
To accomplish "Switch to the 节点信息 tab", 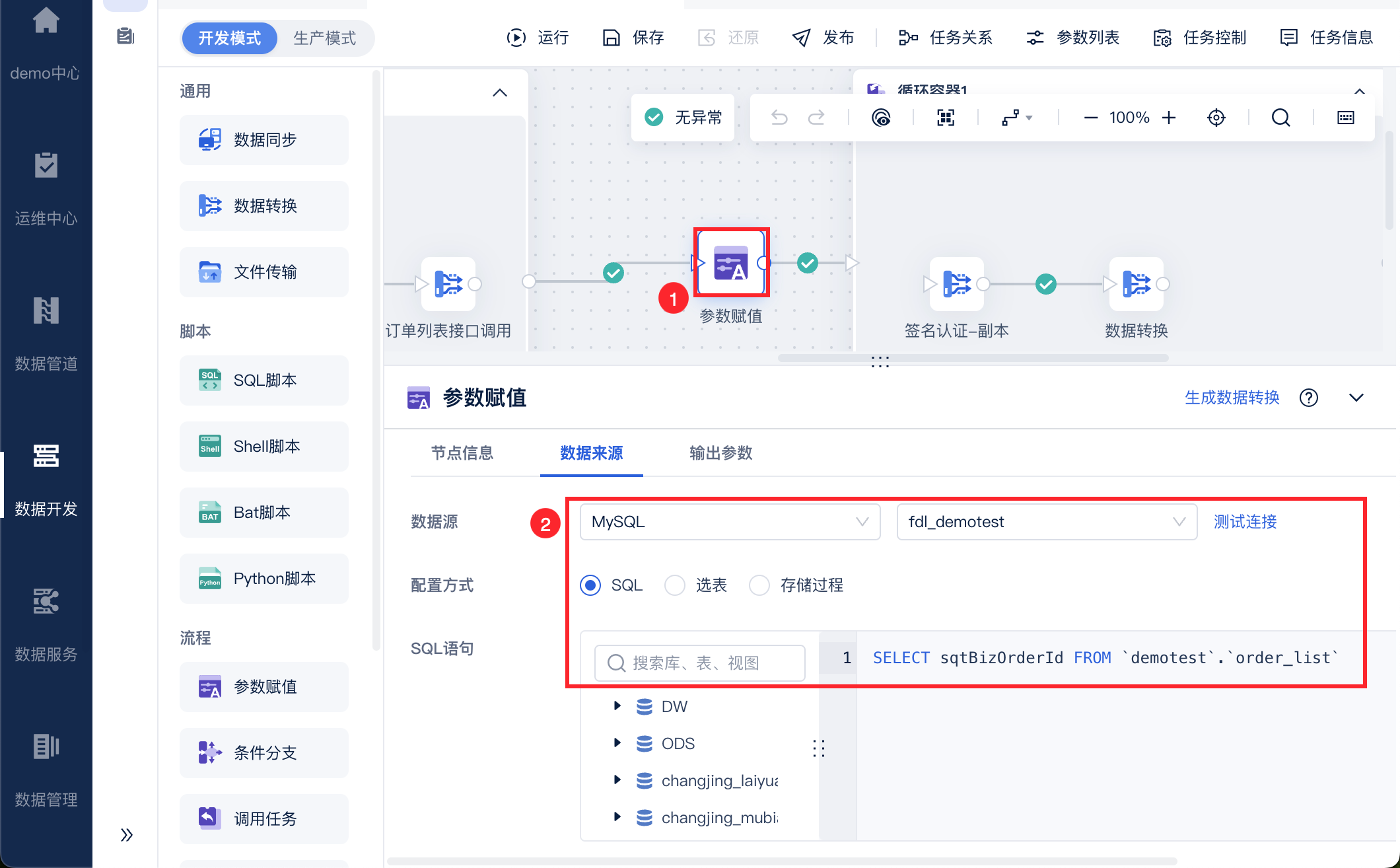I will [x=462, y=453].
